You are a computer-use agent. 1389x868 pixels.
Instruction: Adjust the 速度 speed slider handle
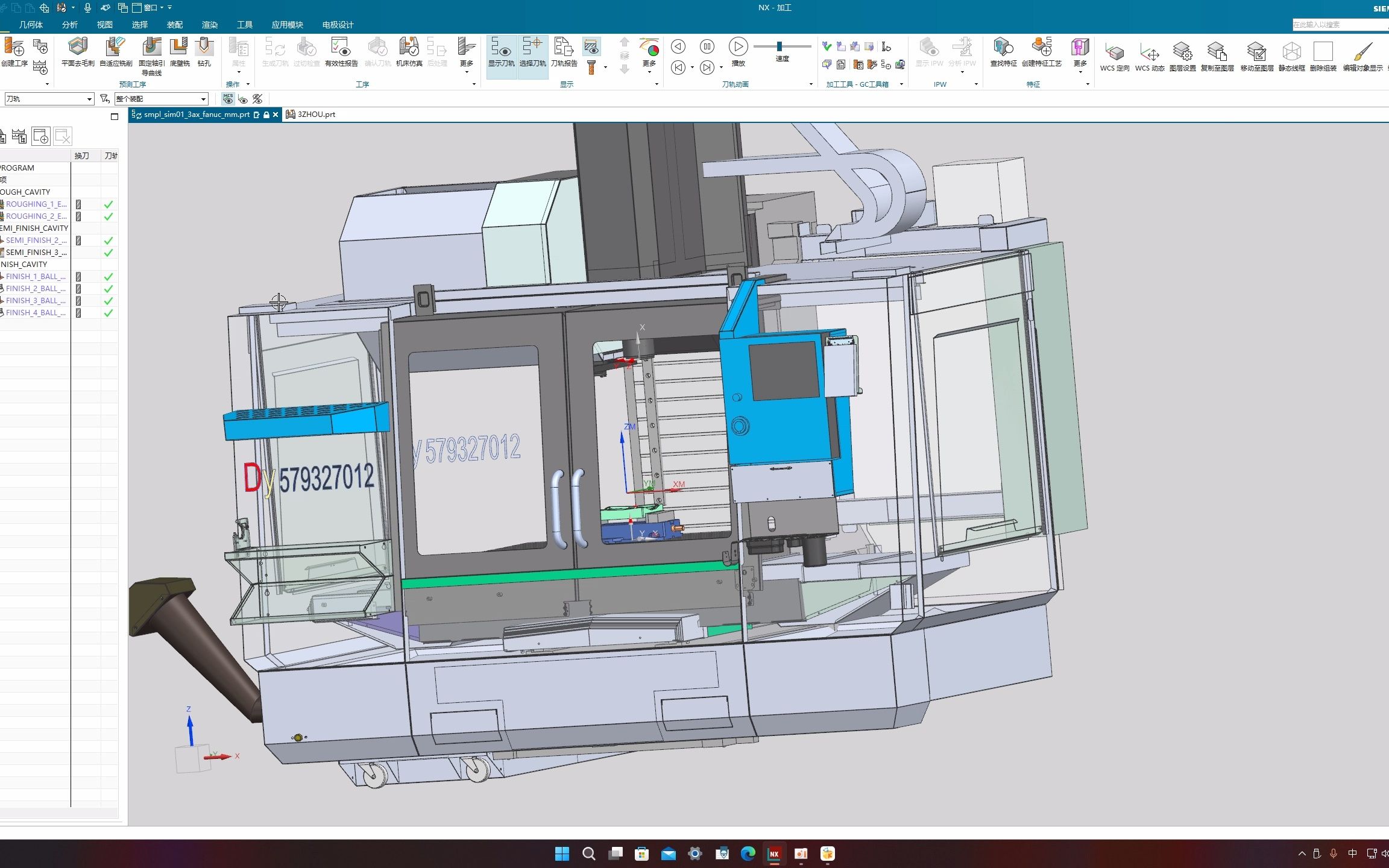click(x=780, y=46)
